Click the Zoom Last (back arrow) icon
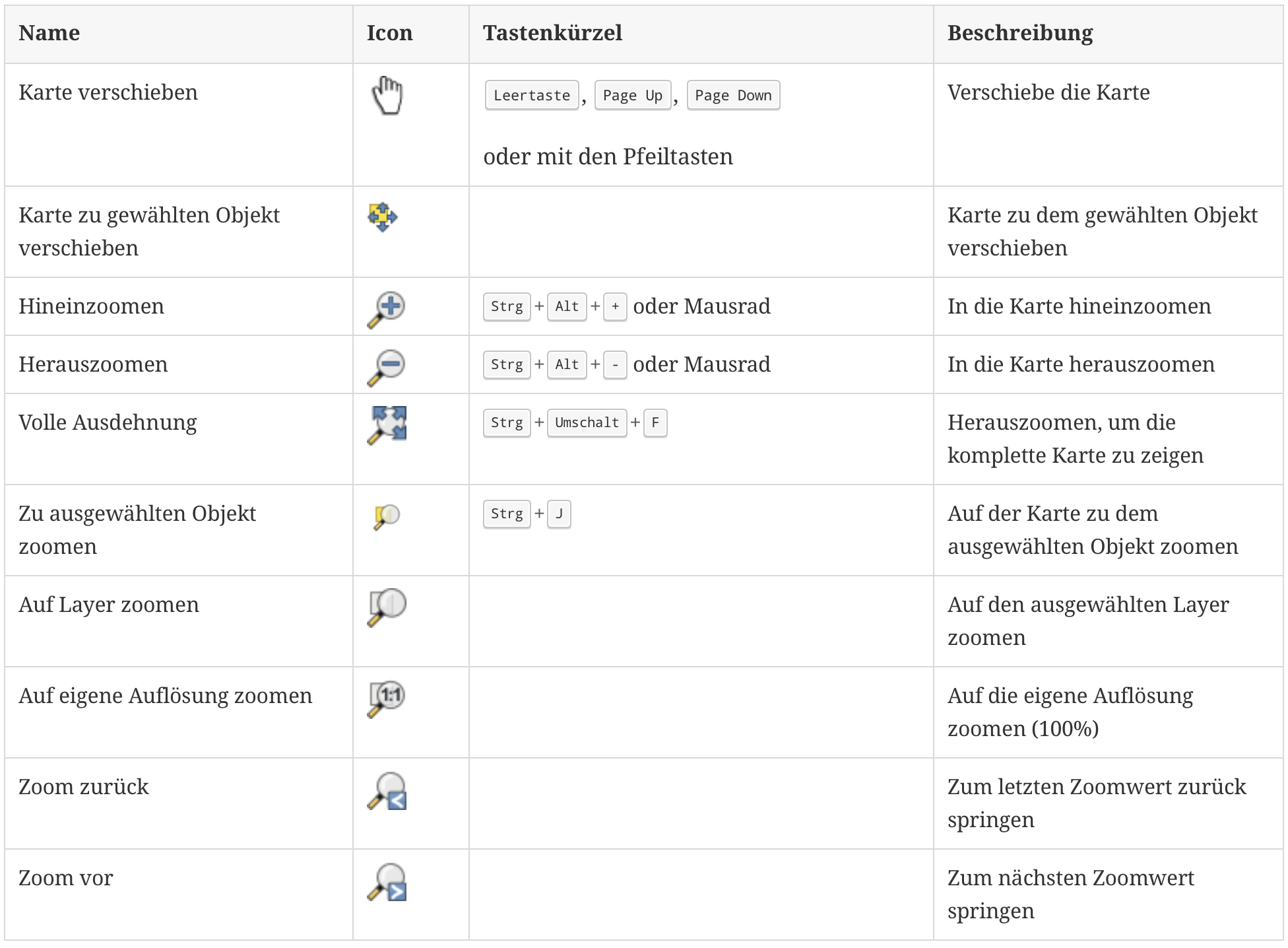Viewport: 1288px width, 948px height. click(x=387, y=790)
